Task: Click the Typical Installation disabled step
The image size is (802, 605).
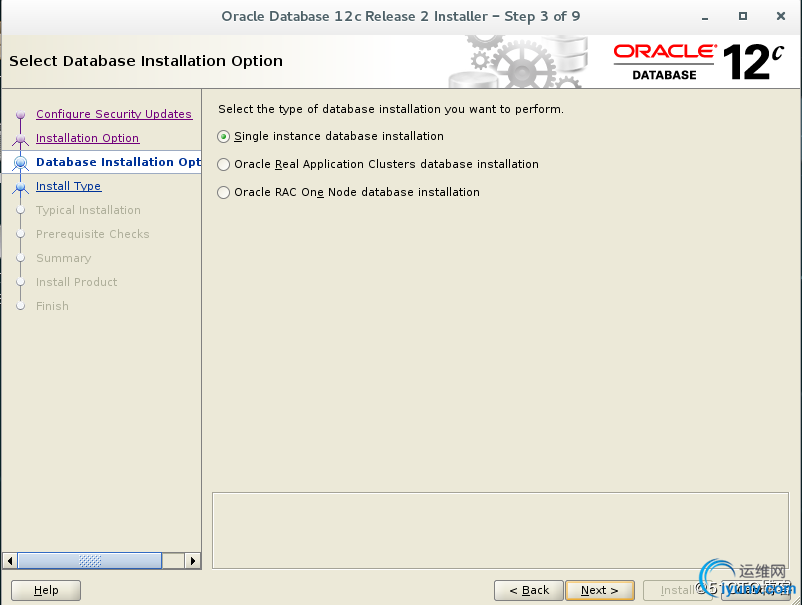Action: tap(88, 210)
